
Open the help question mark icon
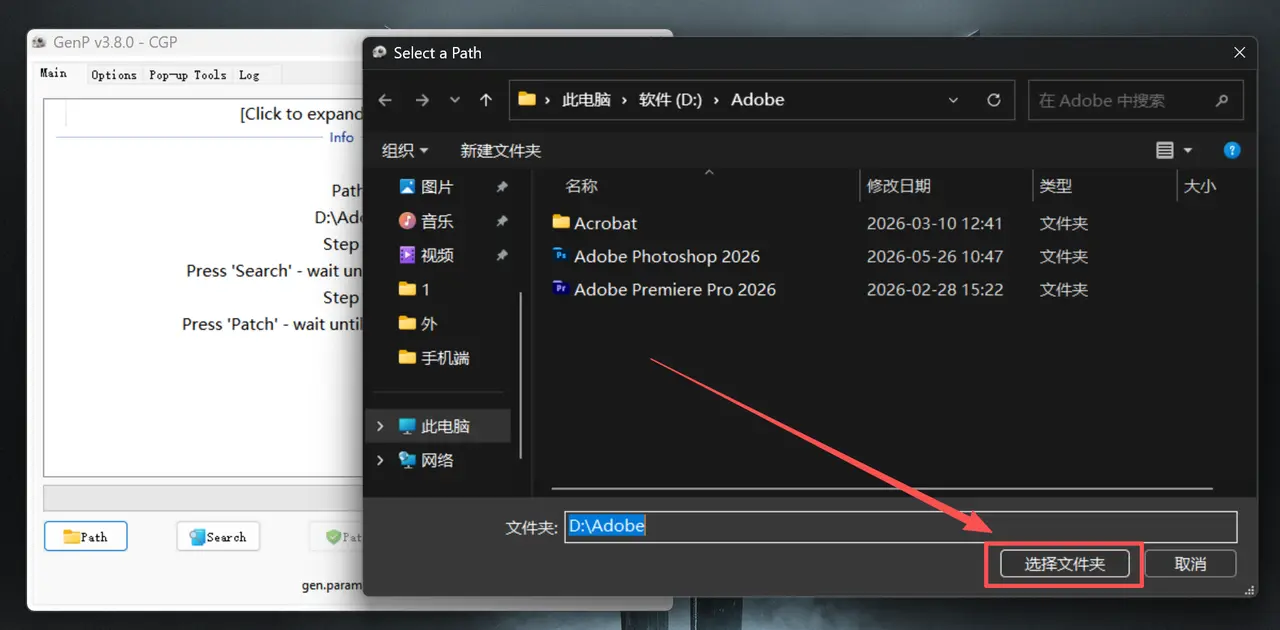[x=1232, y=151]
